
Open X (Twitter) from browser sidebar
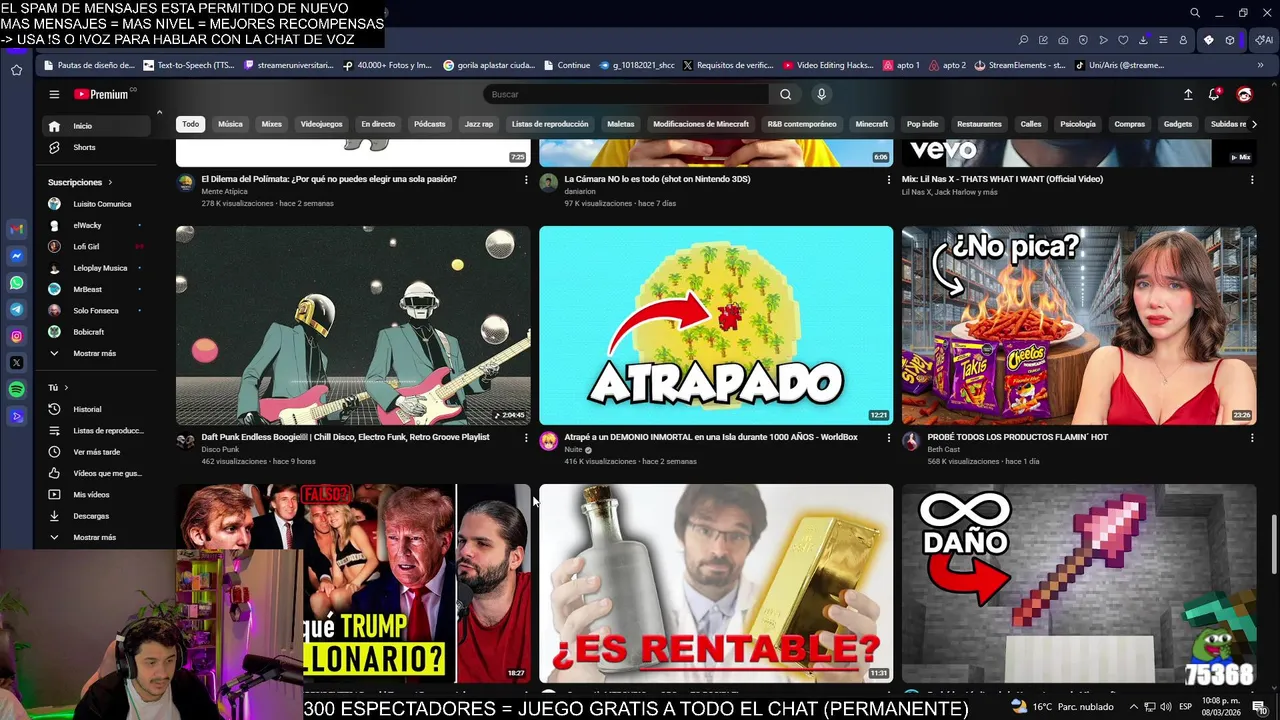(x=17, y=363)
